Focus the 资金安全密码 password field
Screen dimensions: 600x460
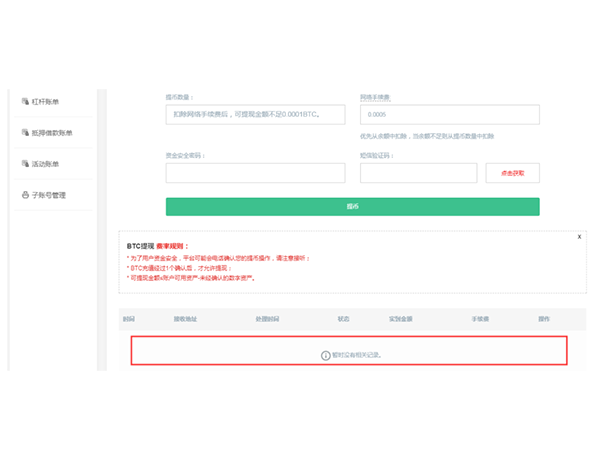pyautogui.click(x=255, y=173)
